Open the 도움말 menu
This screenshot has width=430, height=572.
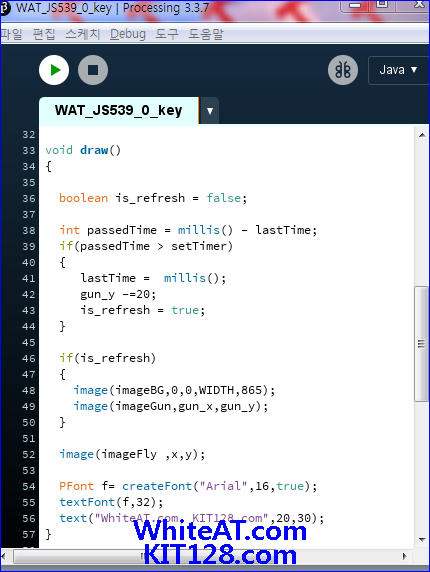pos(206,34)
